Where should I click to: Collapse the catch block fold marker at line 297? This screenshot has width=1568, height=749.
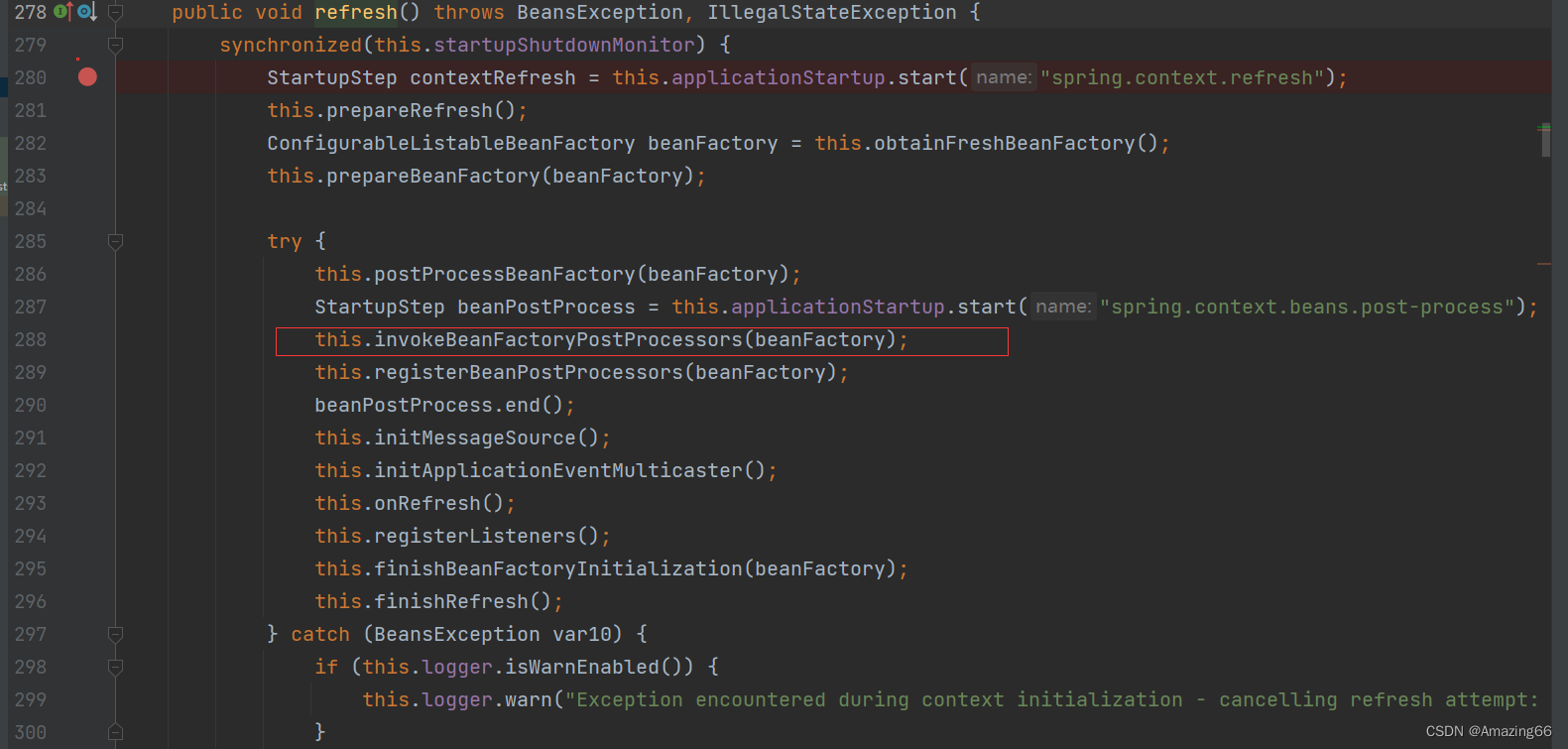click(x=115, y=635)
